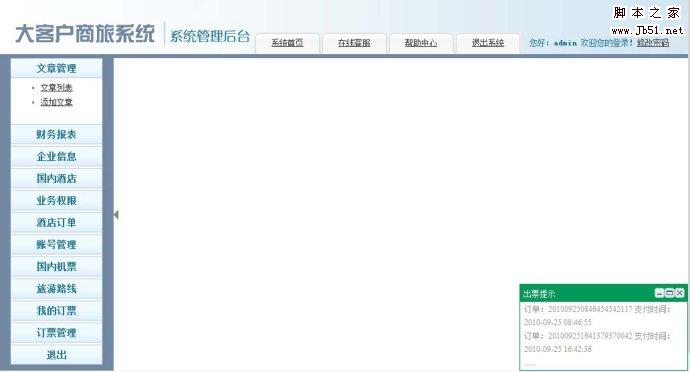Open the 旅游路线 menu
This screenshot has height=372, width=690.
56,288
